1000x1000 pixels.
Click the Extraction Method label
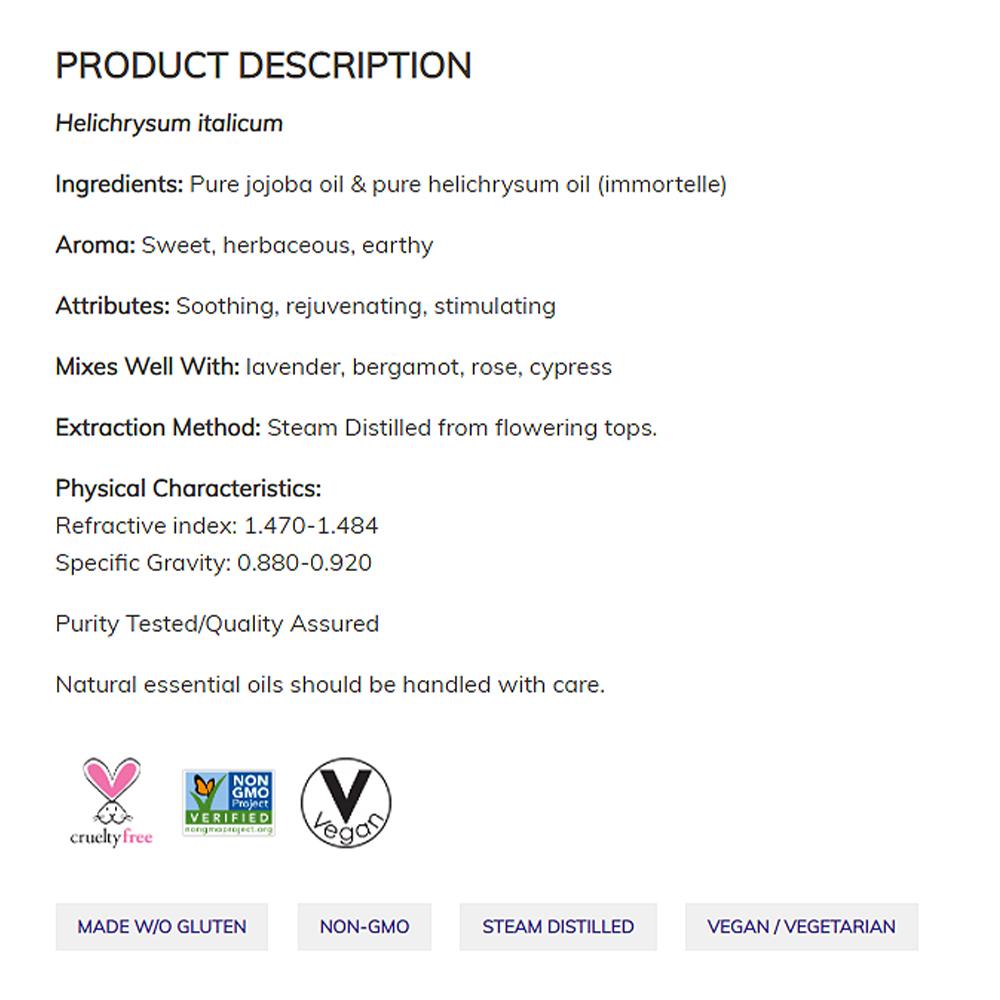(x=158, y=428)
